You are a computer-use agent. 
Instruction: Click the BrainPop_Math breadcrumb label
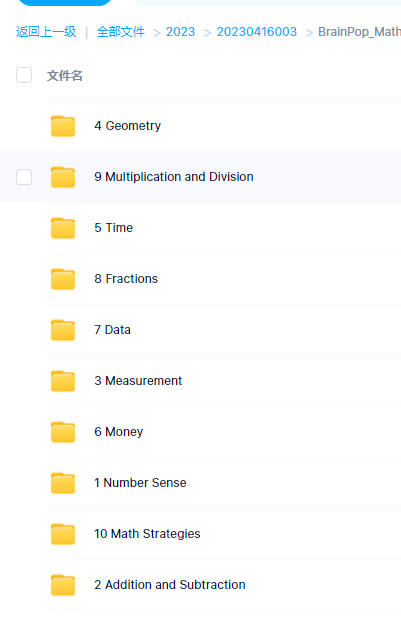tap(359, 32)
